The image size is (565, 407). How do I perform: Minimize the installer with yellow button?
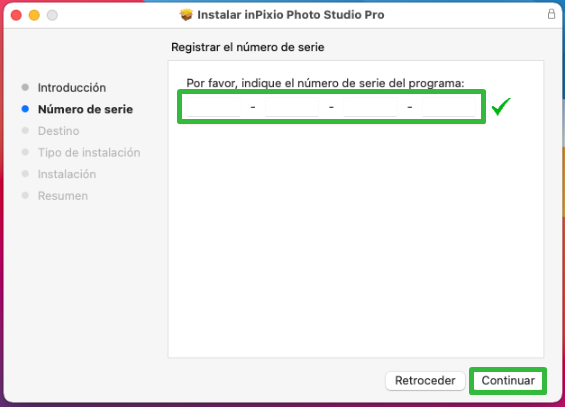[x=34, y=15]
